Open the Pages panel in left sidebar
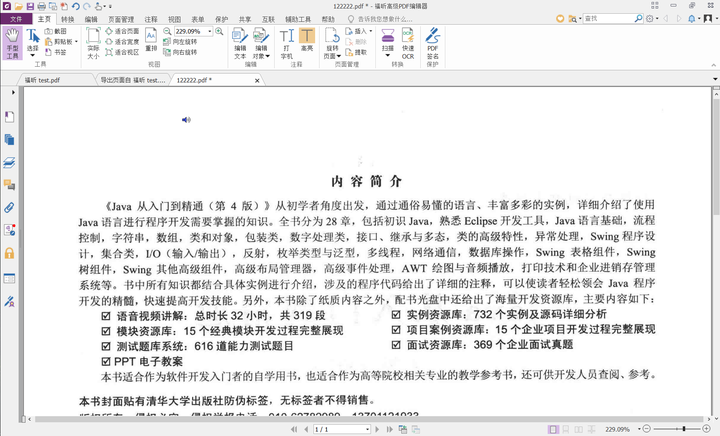Screen dimensions: 720x436 coord(9,140)
